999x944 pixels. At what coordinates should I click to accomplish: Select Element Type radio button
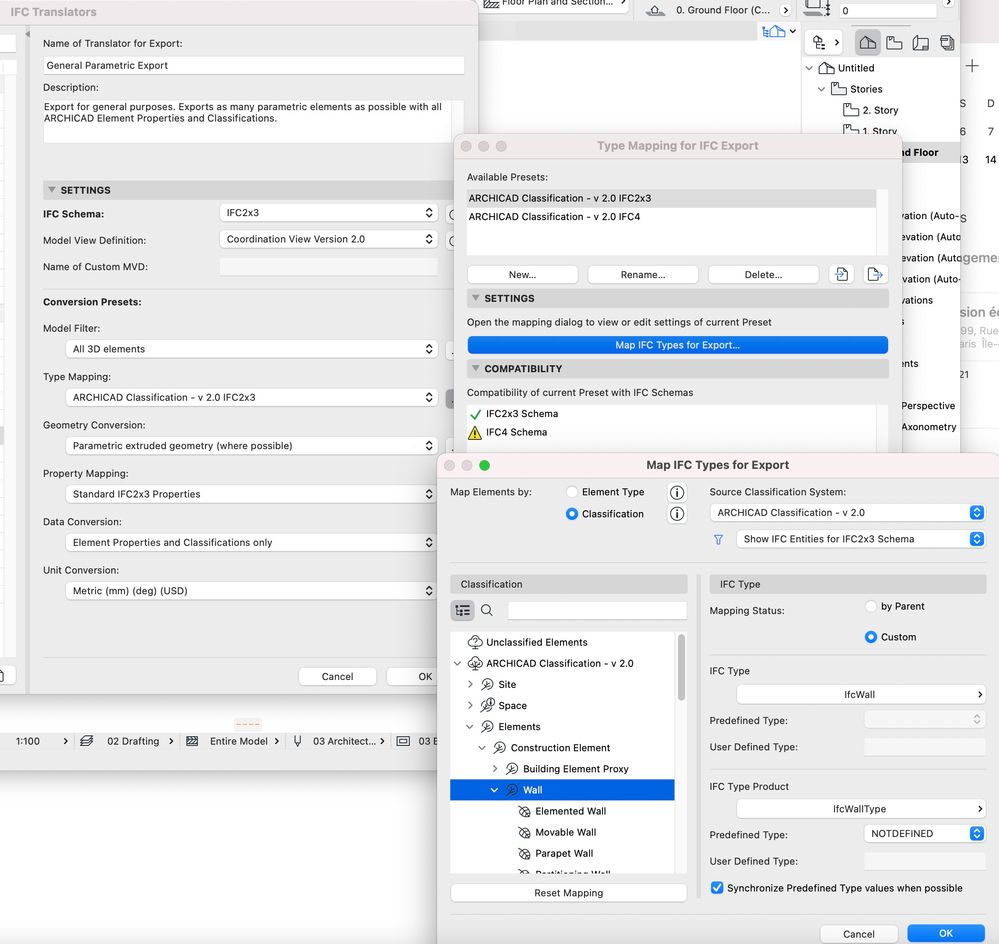click(x=571, y=492)
